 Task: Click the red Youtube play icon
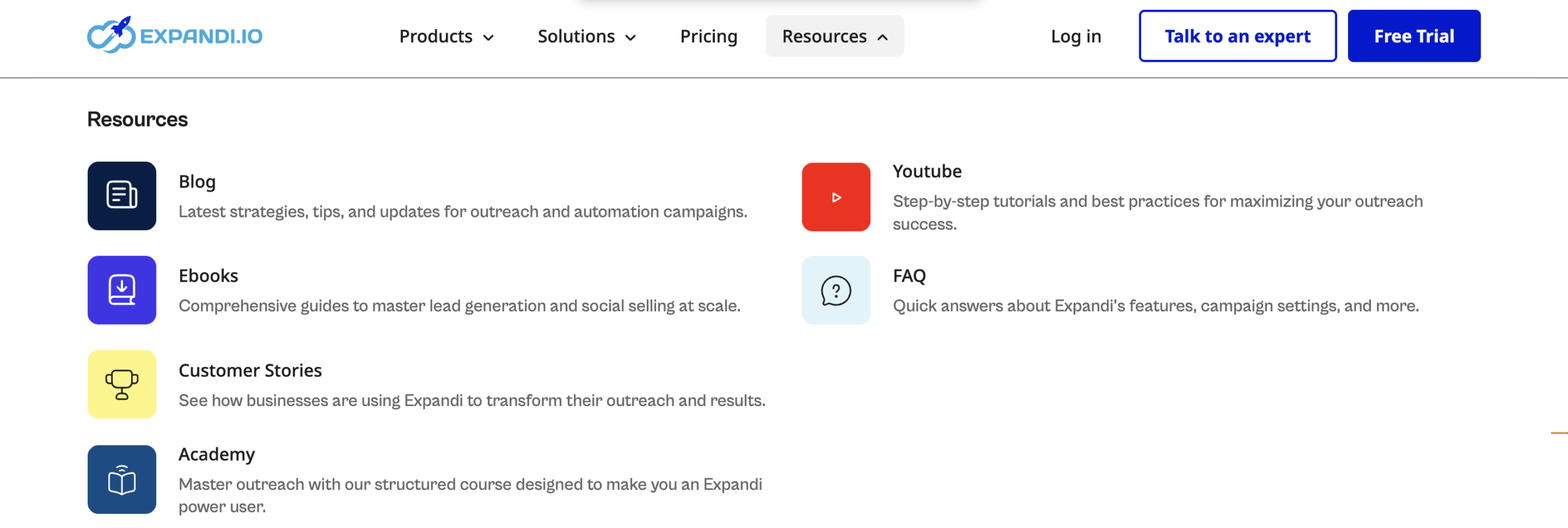click(x=836, y=197)
